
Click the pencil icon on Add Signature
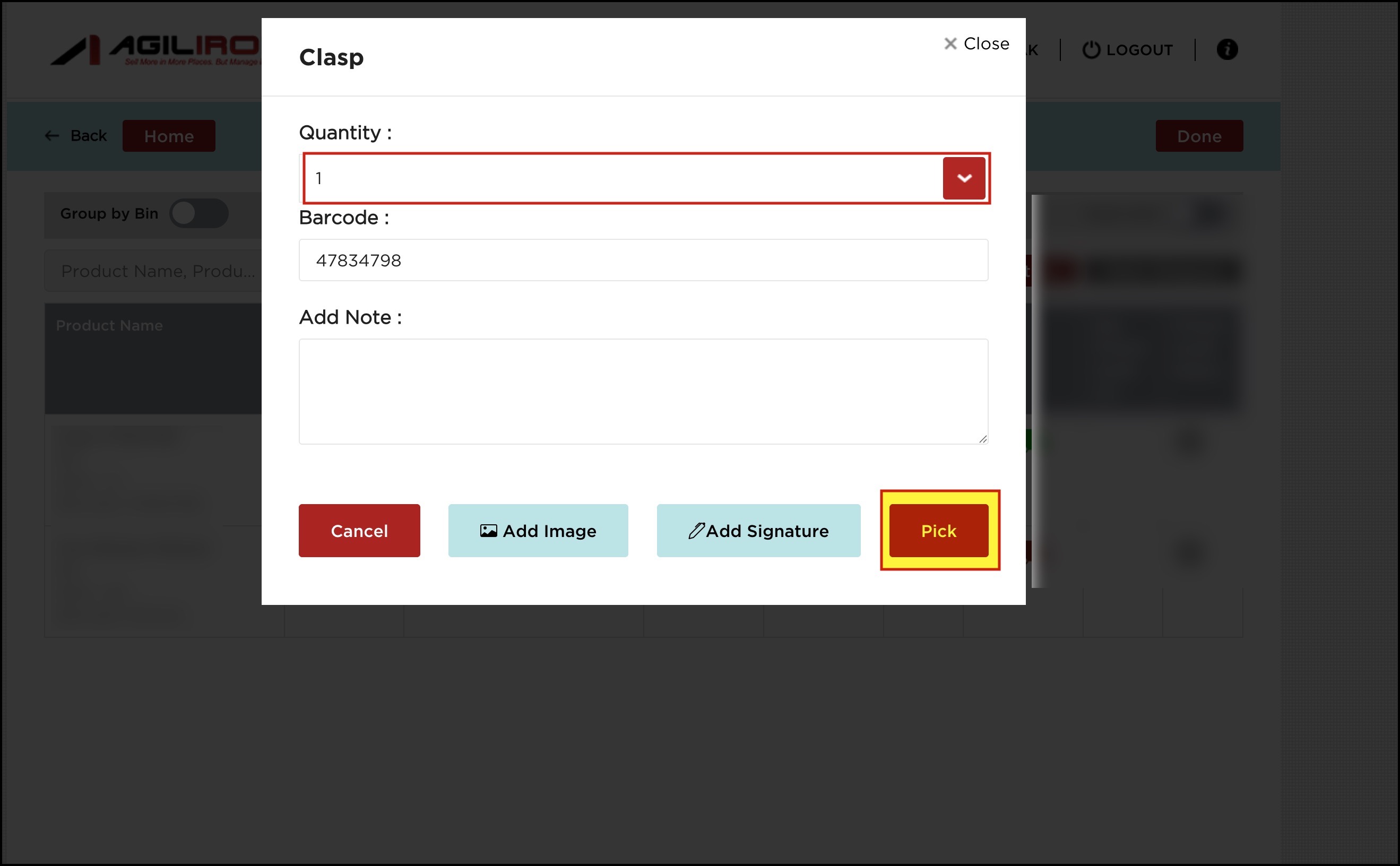click(x=696, y=531)
